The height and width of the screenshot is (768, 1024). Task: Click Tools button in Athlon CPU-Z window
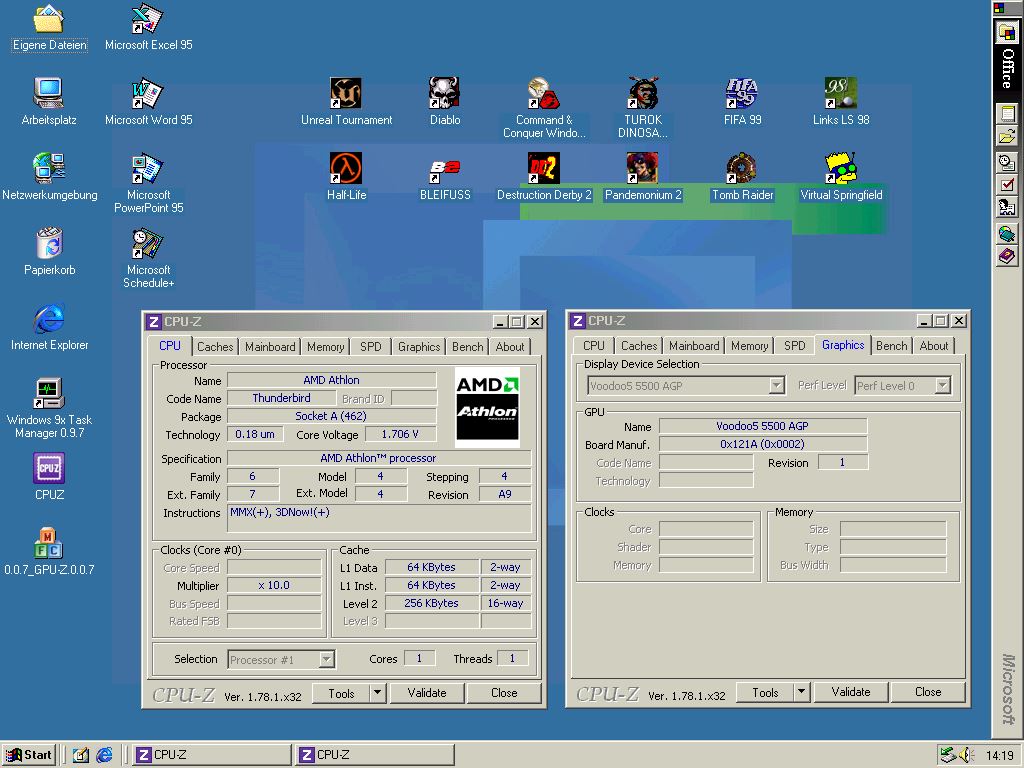[x=341, y=693]
